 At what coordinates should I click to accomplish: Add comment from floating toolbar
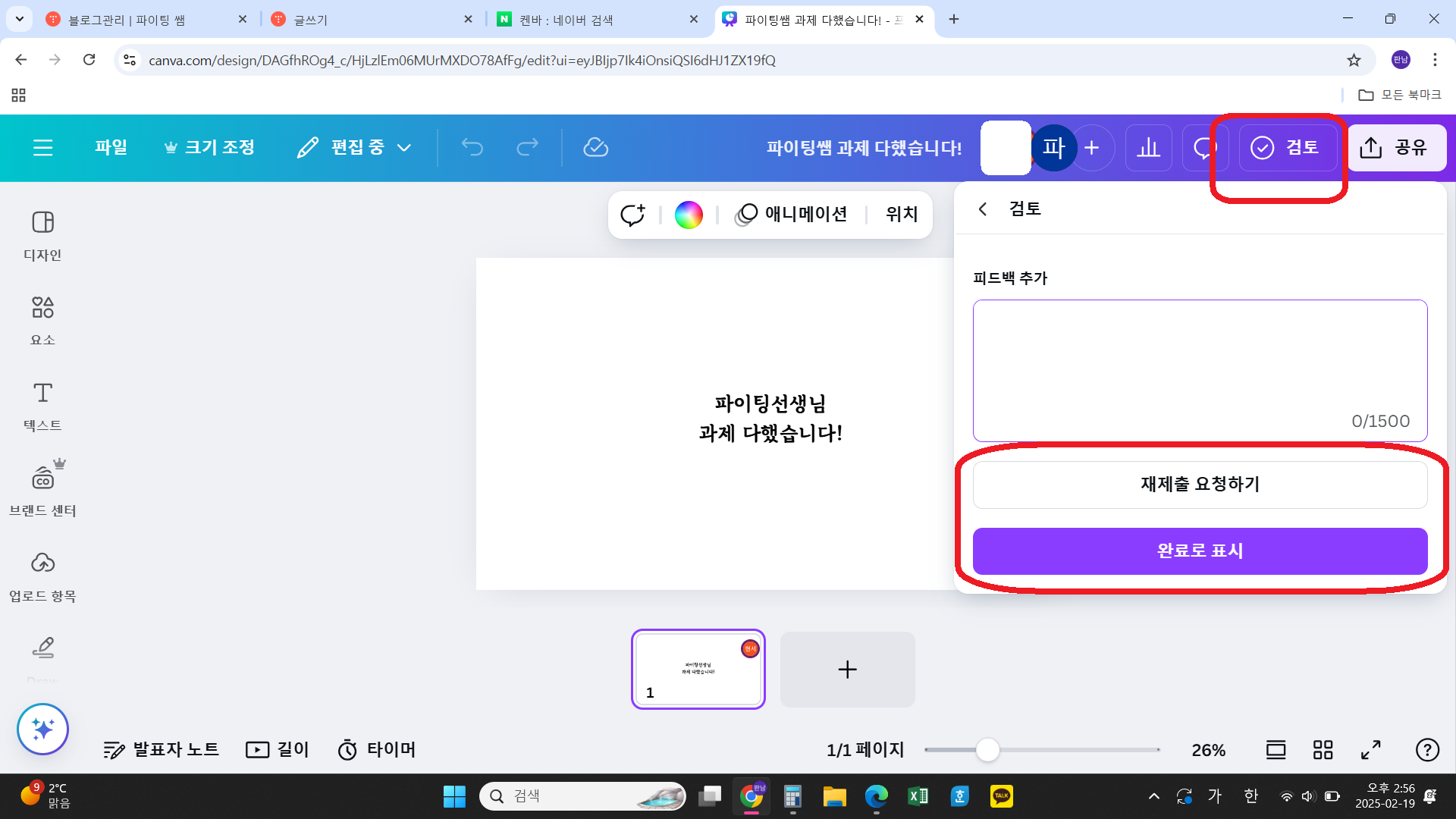click(632, 215)
